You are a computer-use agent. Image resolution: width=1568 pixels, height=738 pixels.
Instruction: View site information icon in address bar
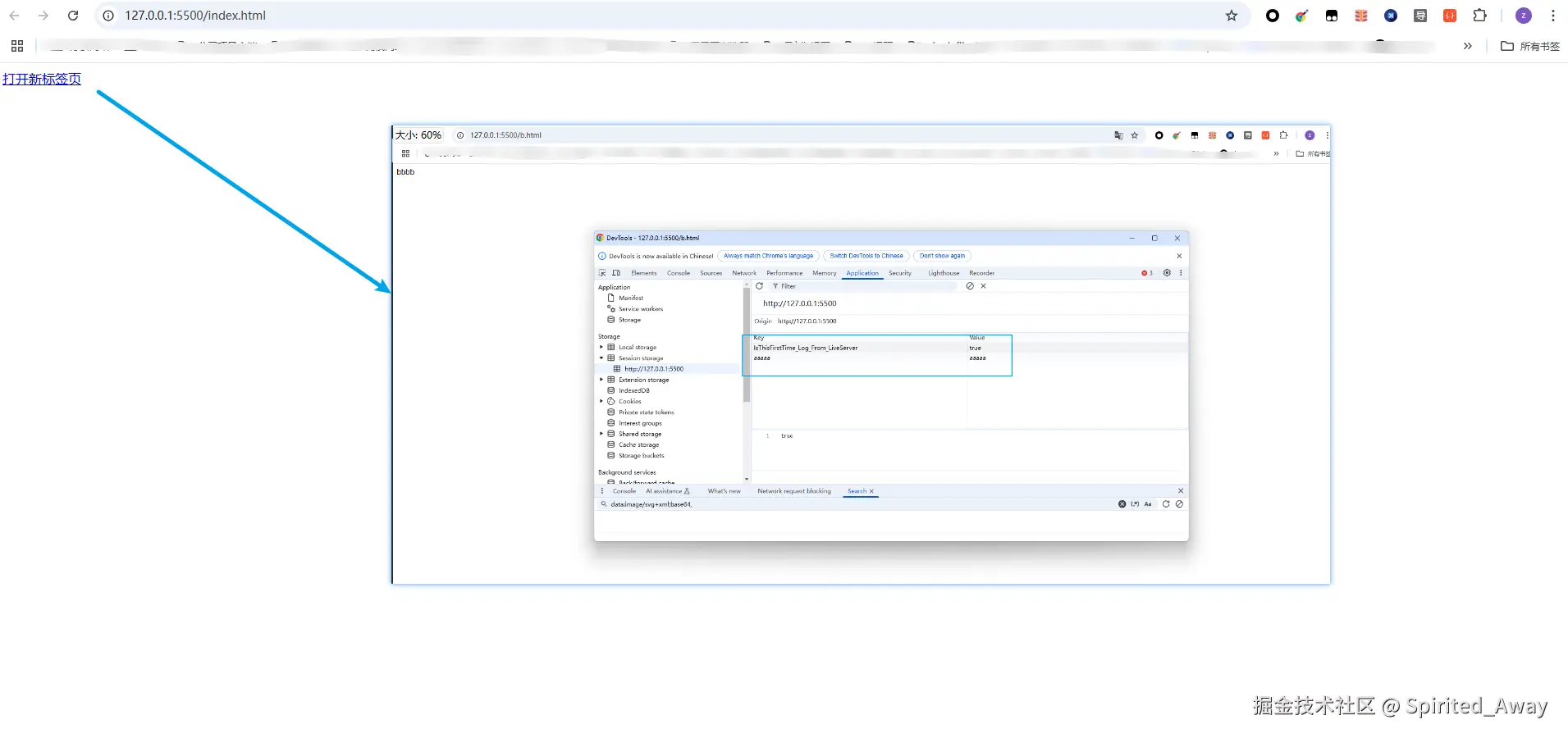coord(108,16)
